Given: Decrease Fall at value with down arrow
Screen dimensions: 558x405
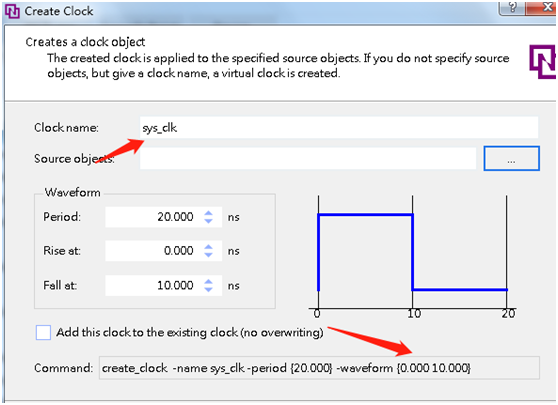Looking at the screenshot, I should (x=209, y=289).
